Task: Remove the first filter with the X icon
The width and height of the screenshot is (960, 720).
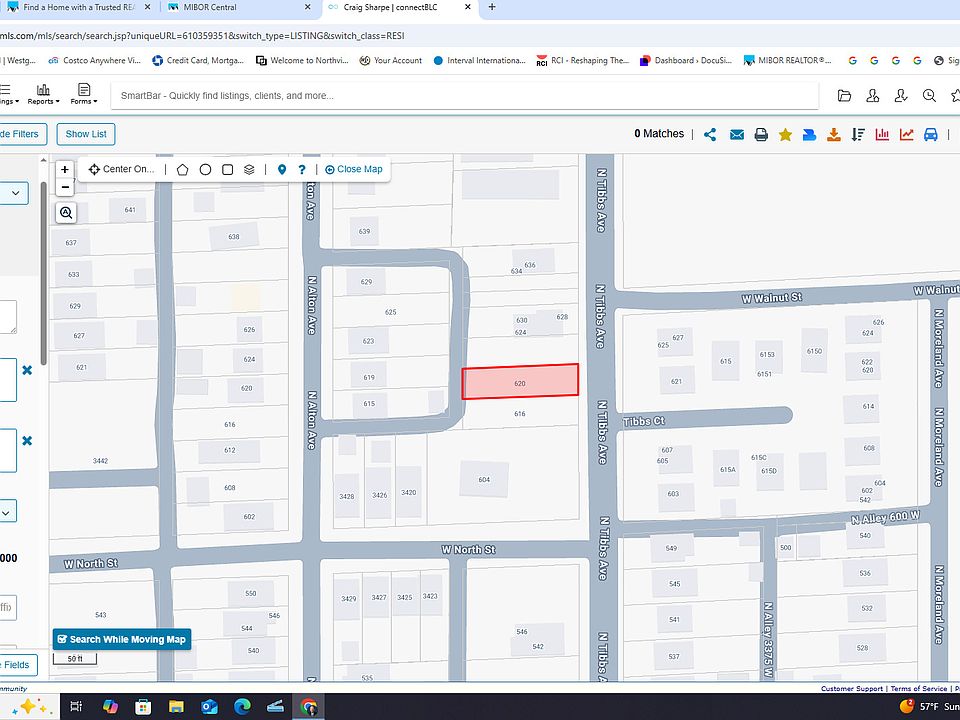Action: (27, 370)
